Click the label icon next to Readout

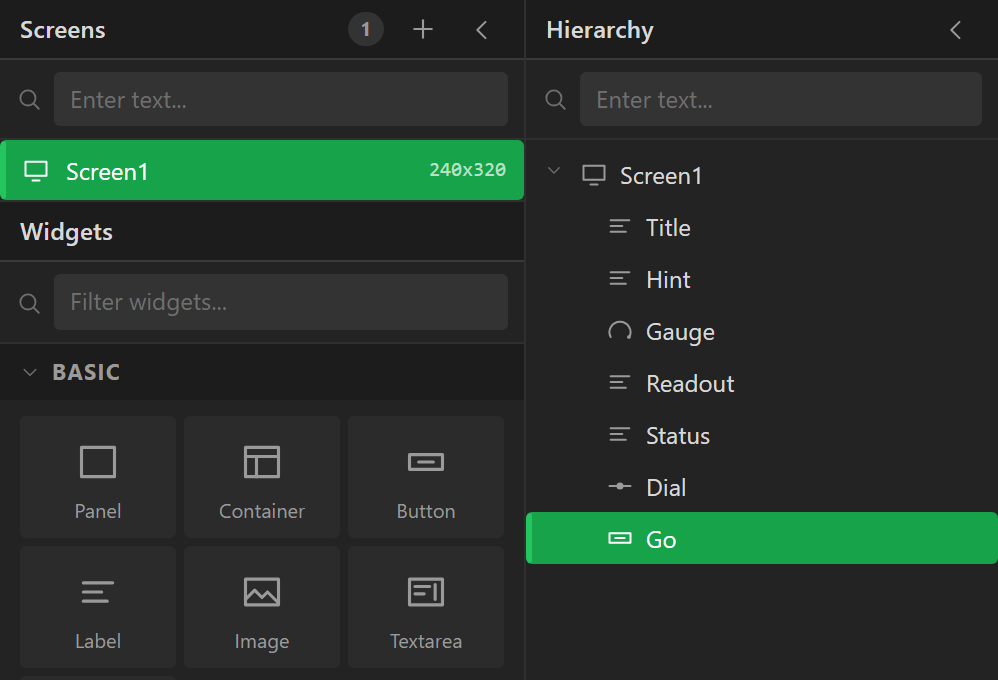[619, 383]
